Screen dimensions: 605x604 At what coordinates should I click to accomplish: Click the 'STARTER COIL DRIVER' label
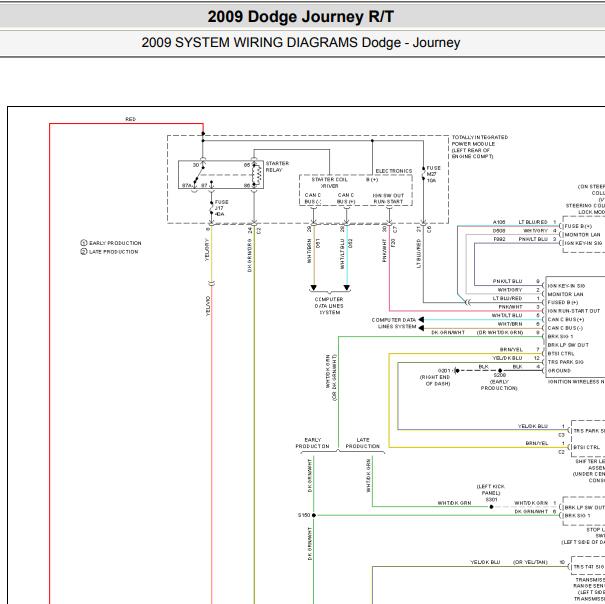(329, 183)
